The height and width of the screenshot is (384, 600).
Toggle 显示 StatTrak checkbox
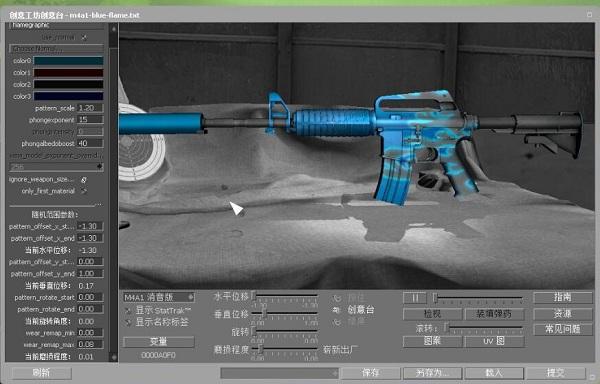click(128, 311)
